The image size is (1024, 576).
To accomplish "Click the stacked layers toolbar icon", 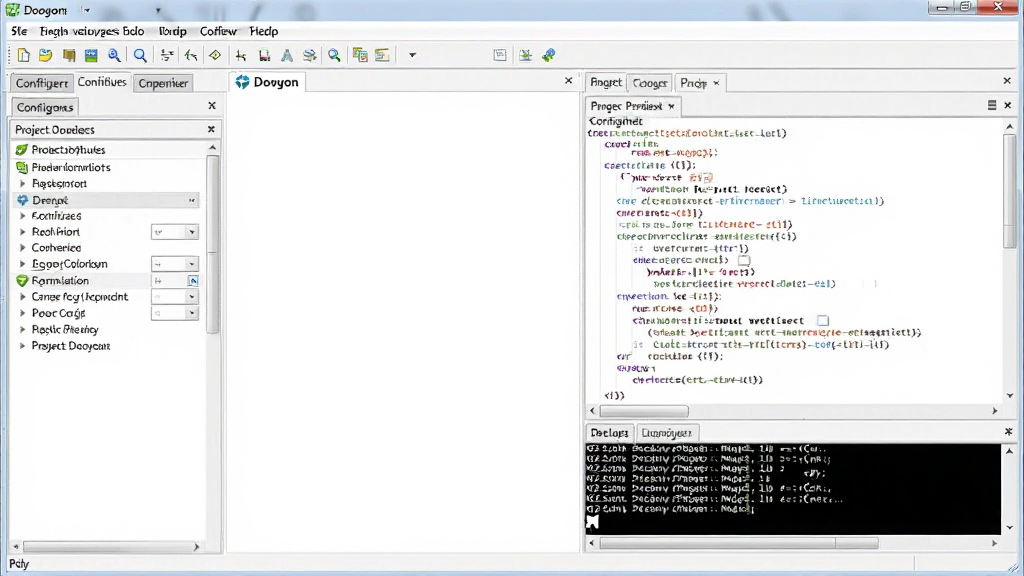I will pyautogui.click(x=310, y=56).
